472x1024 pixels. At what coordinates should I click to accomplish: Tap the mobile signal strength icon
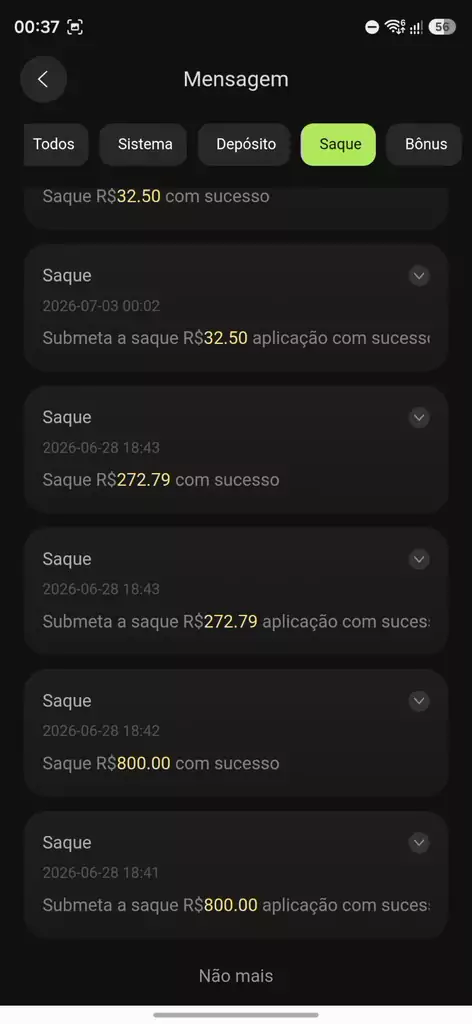pyautogui.click(x=416, y=27)
